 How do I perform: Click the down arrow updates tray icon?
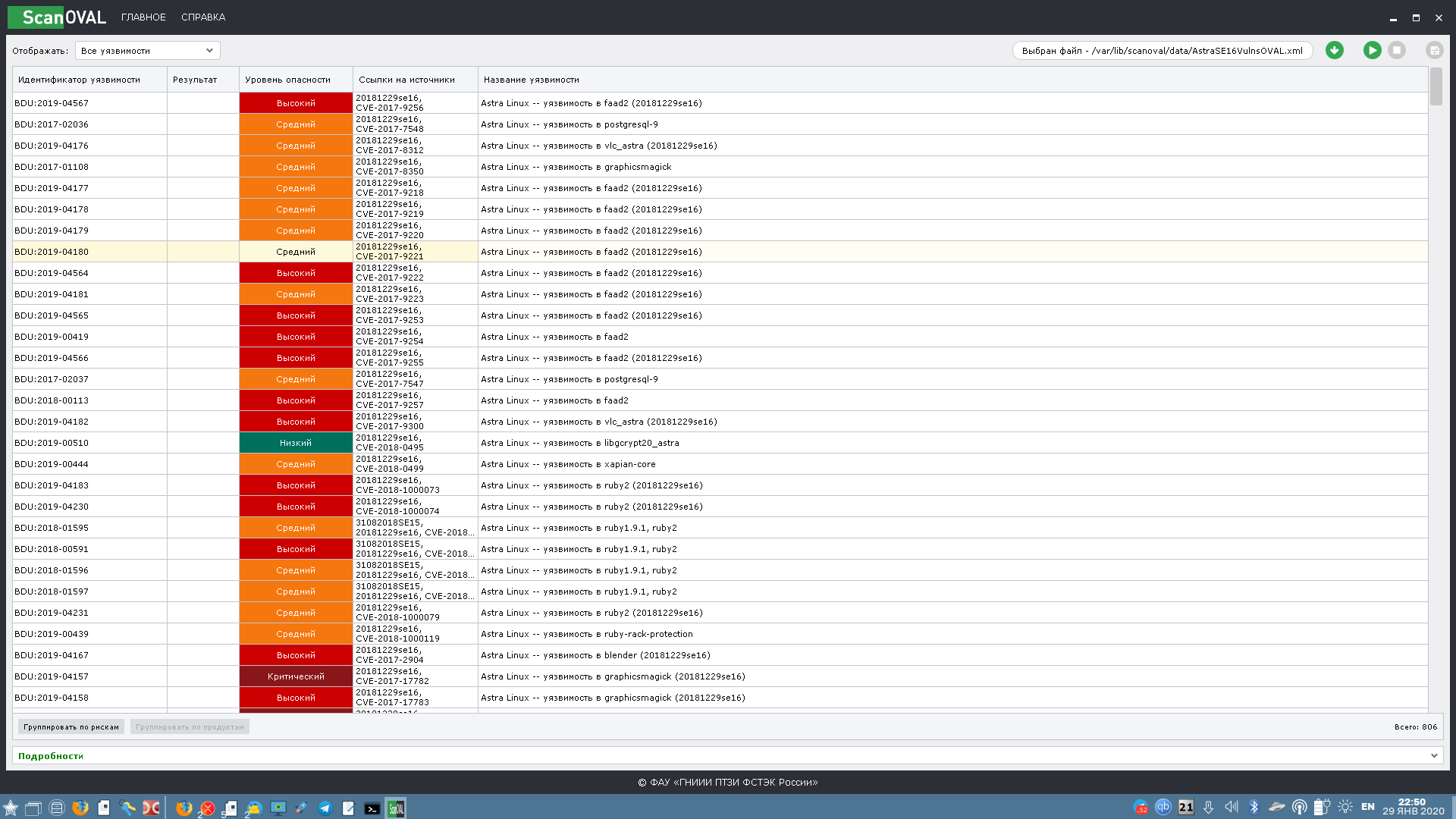(x=1209, y=808)
